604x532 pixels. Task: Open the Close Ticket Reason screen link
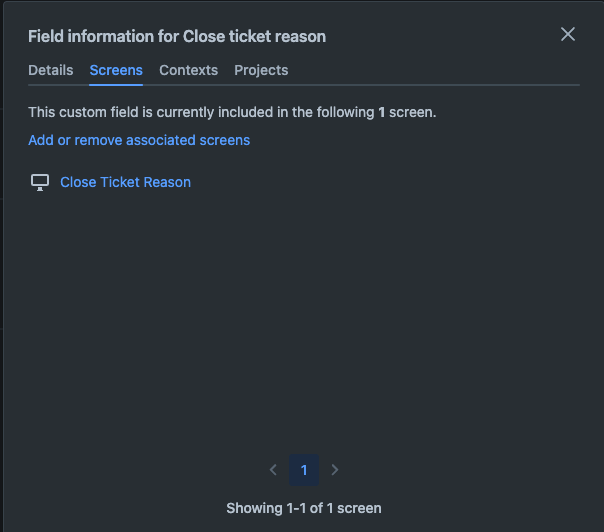pos(125,182)
